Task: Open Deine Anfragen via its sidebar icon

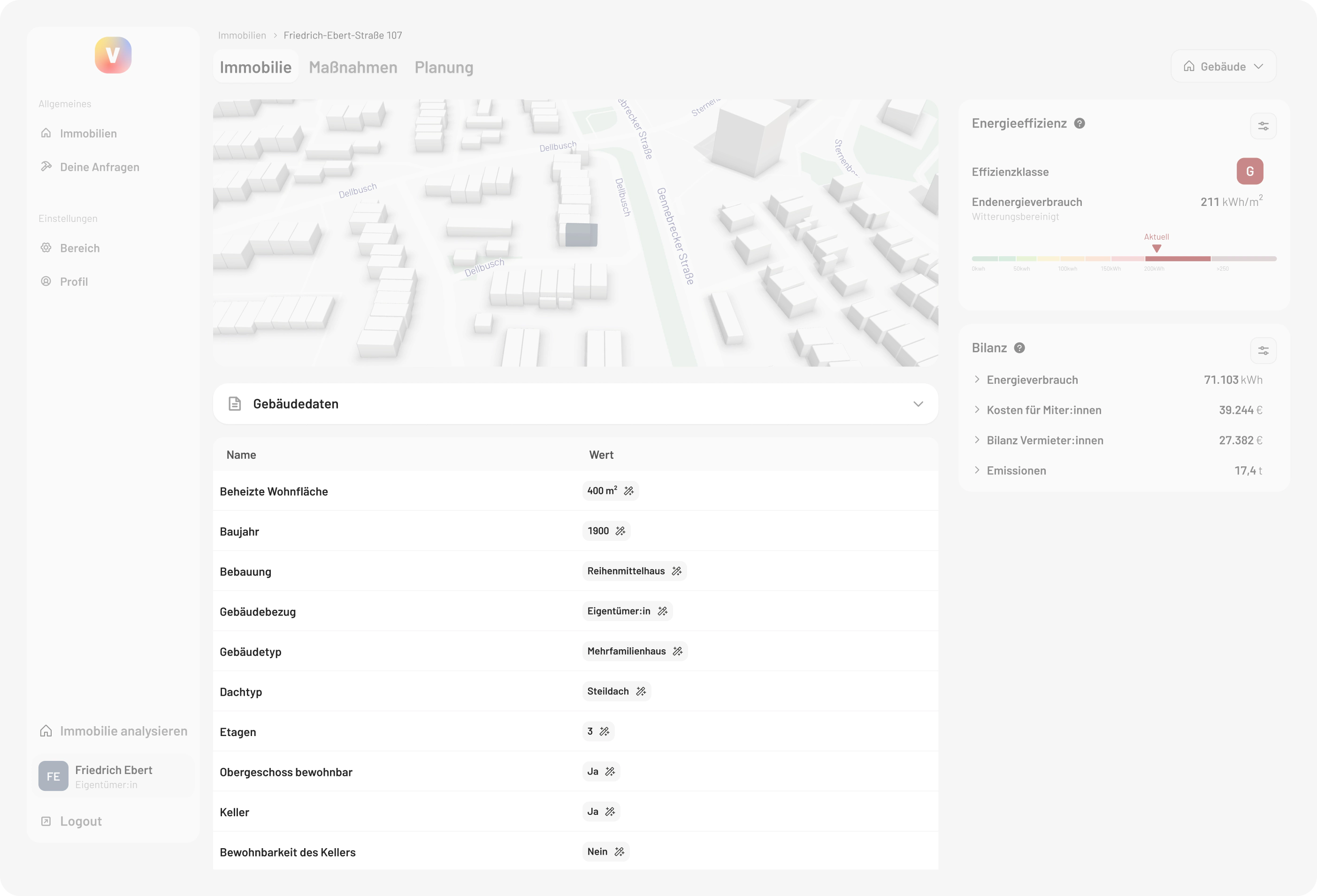Action: (x=46, y=166)
